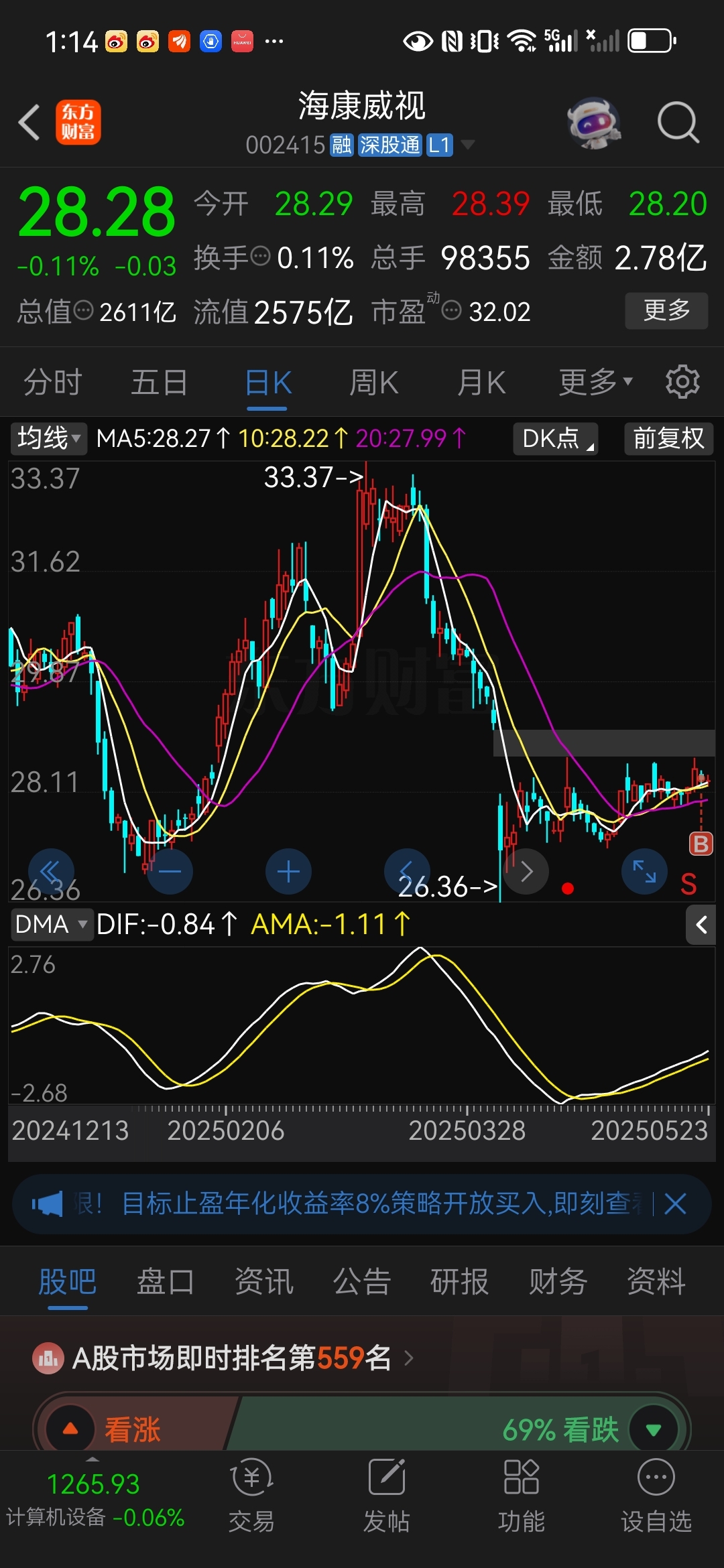The height and width of the screenshot is (1568, 724).
Task: Move chart left with single arrow
Action: [407, 871]
